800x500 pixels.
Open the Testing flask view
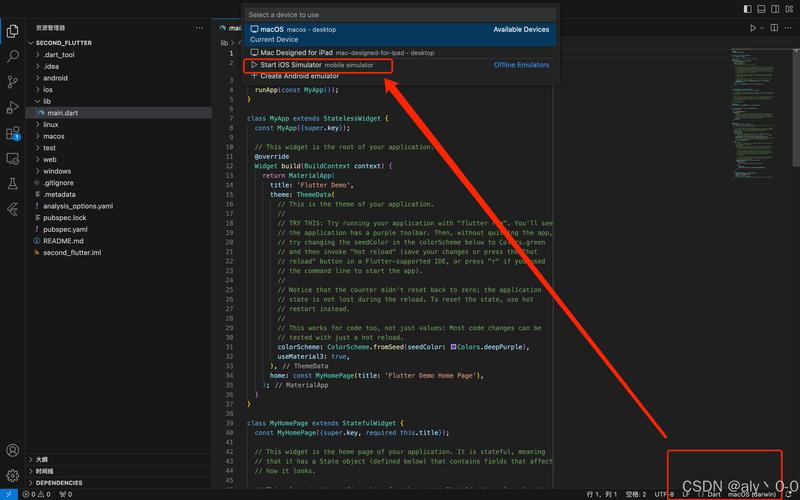click(12, 184)
